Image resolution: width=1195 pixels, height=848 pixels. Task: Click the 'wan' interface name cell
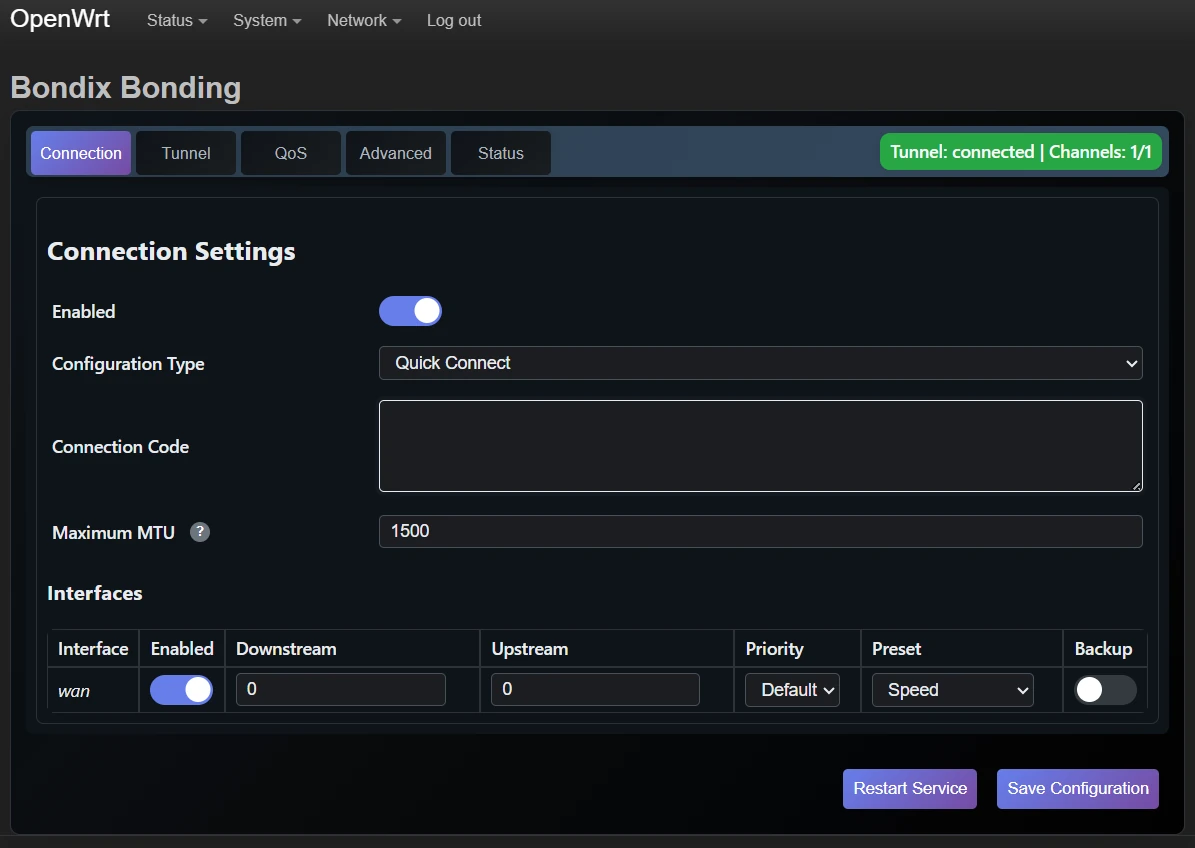[x=74, y=691]
